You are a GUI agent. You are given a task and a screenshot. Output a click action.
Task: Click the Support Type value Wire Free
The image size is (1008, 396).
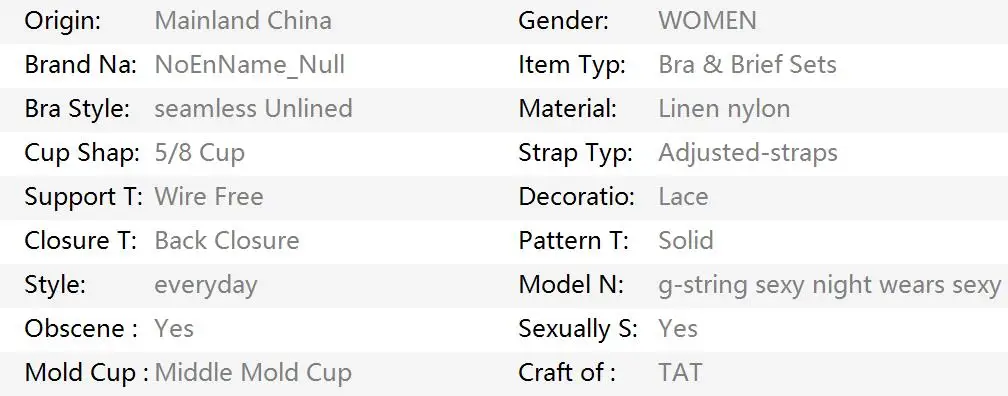click(209, 196)
